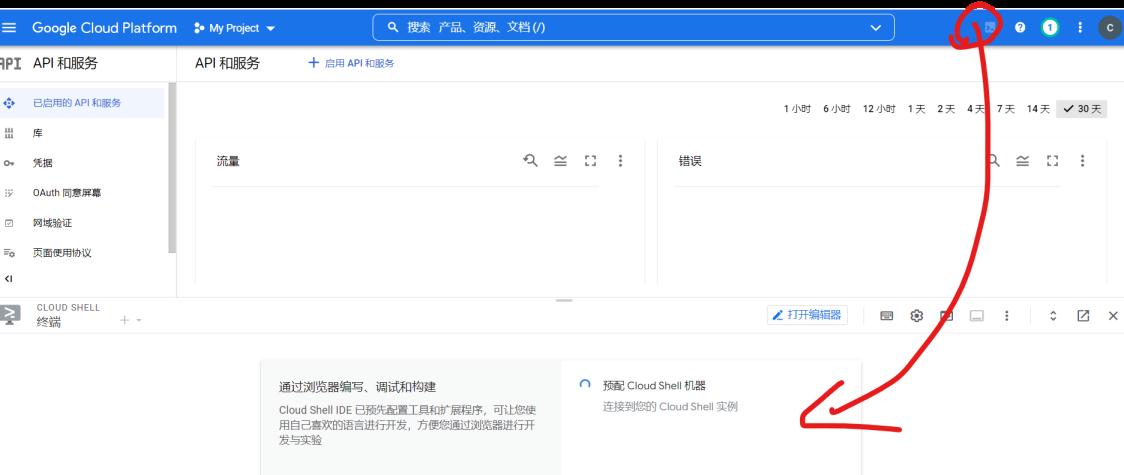
Task: Activate Cloud Shell icon in top bar
Action: point(989,28)
